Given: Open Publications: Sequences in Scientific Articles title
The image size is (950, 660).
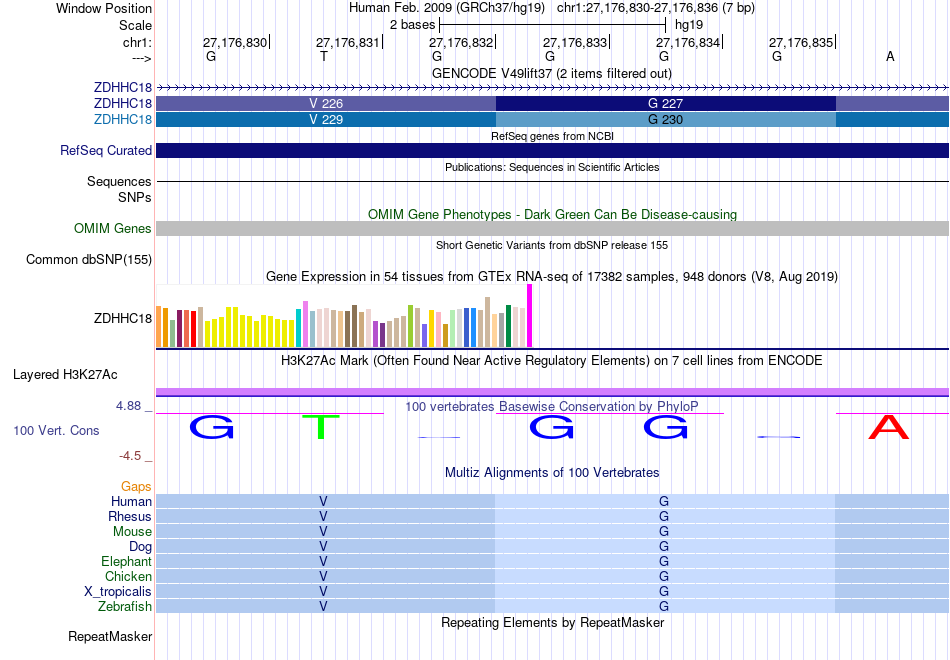Looking at the screenshot, I should pos(552,167).
